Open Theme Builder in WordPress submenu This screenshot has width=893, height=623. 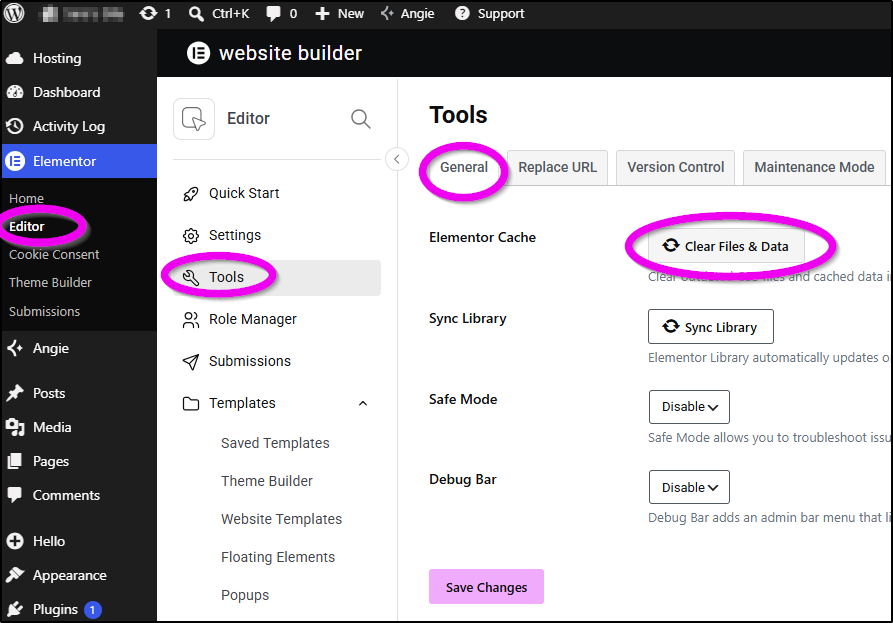[x=50, y=282]
